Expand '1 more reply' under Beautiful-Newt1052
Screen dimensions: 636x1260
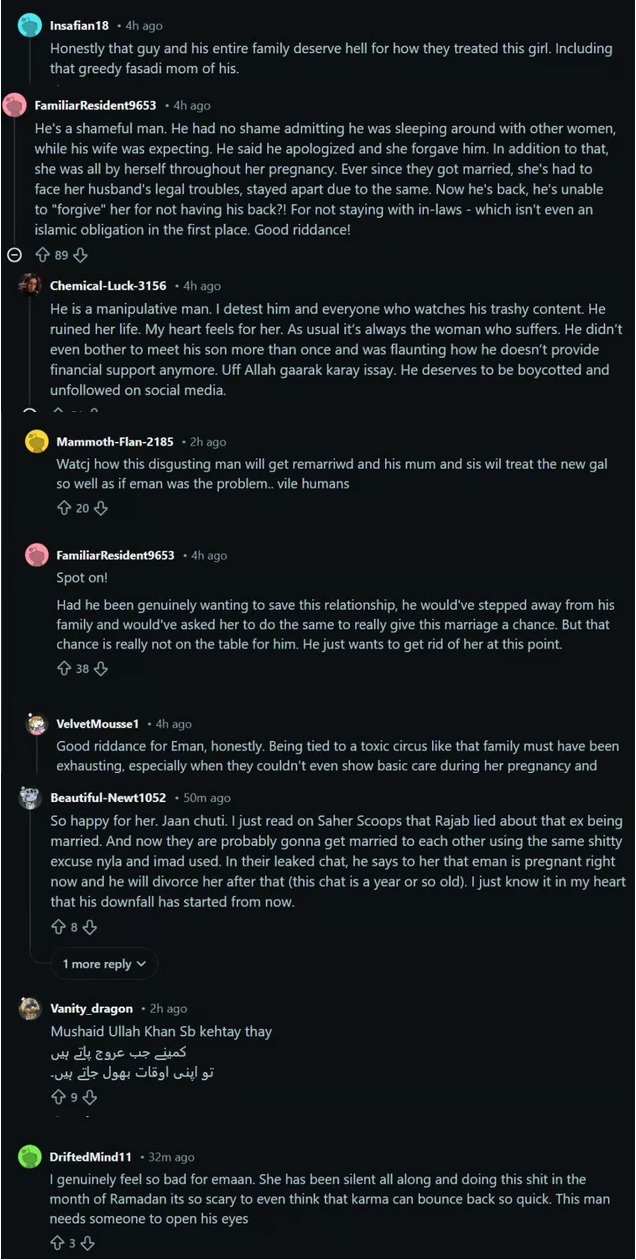[105, 964]
